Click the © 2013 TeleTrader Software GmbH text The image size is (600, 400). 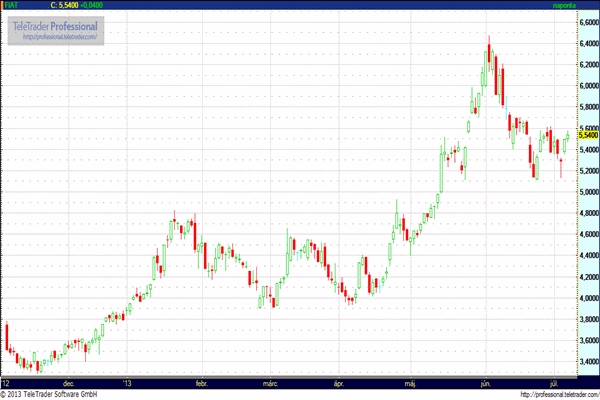pos(62,394)
